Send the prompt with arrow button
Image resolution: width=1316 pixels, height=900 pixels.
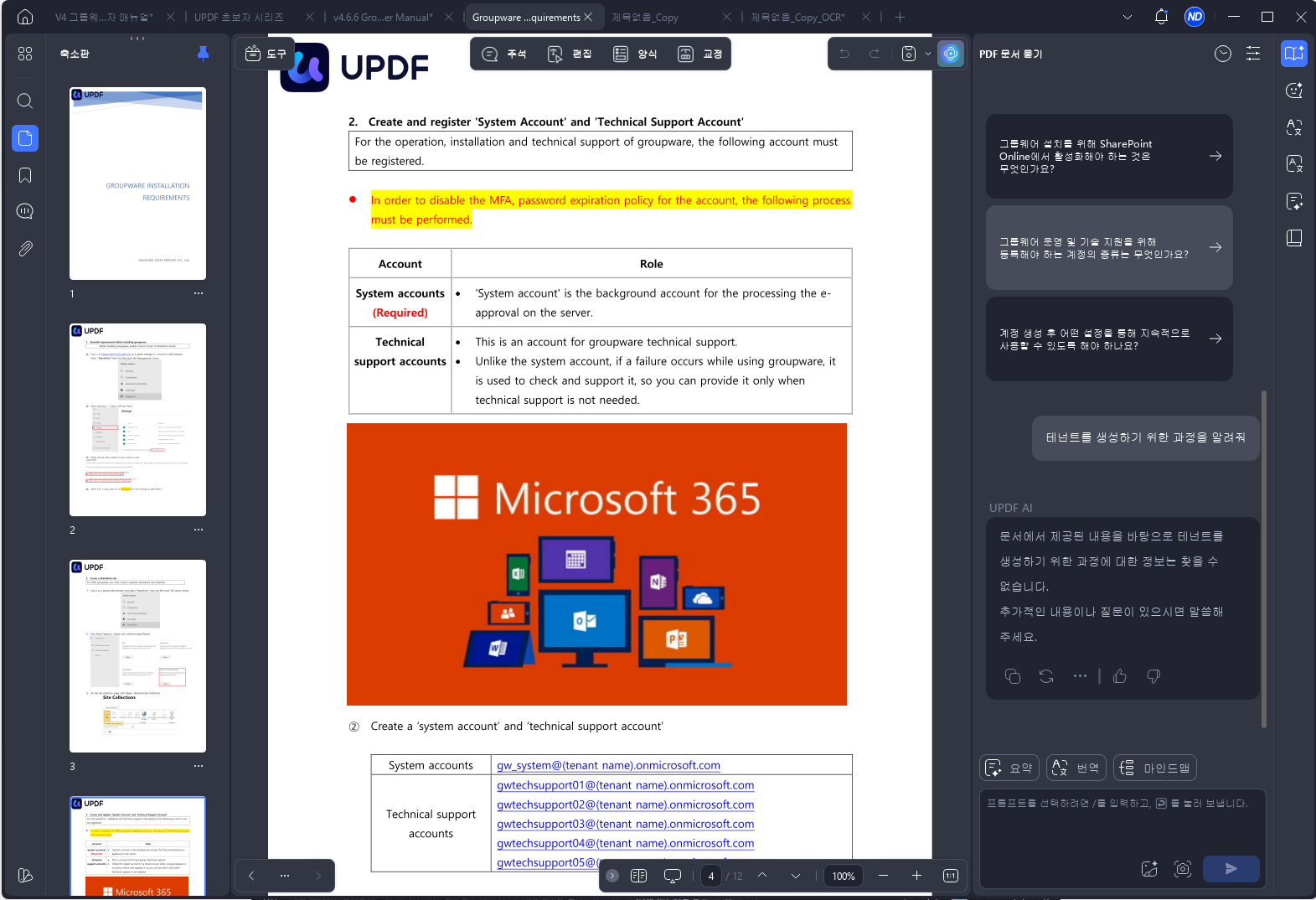pyautogui.click(x=1231, y=869)
